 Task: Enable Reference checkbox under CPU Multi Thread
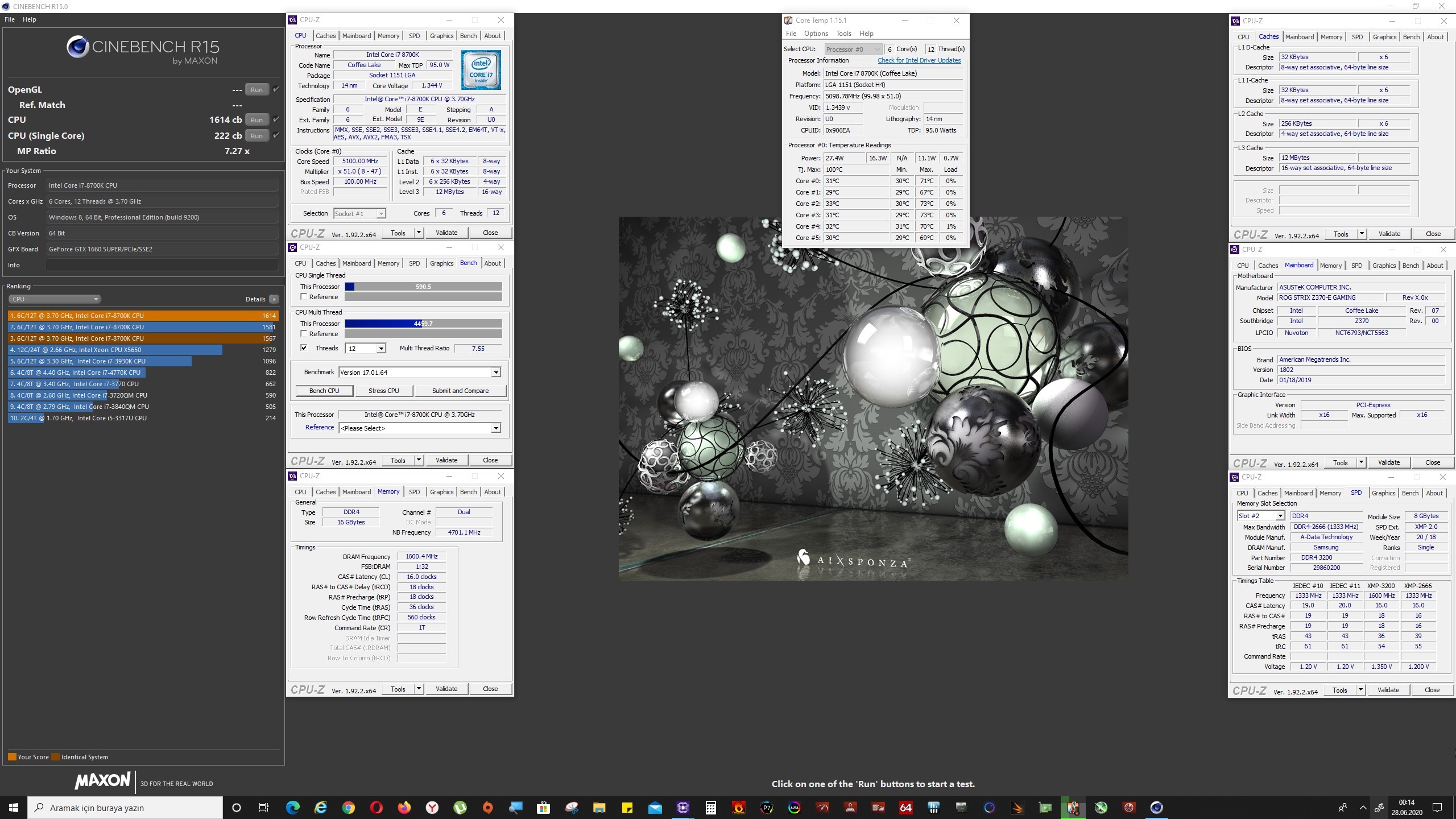(304, 334)
